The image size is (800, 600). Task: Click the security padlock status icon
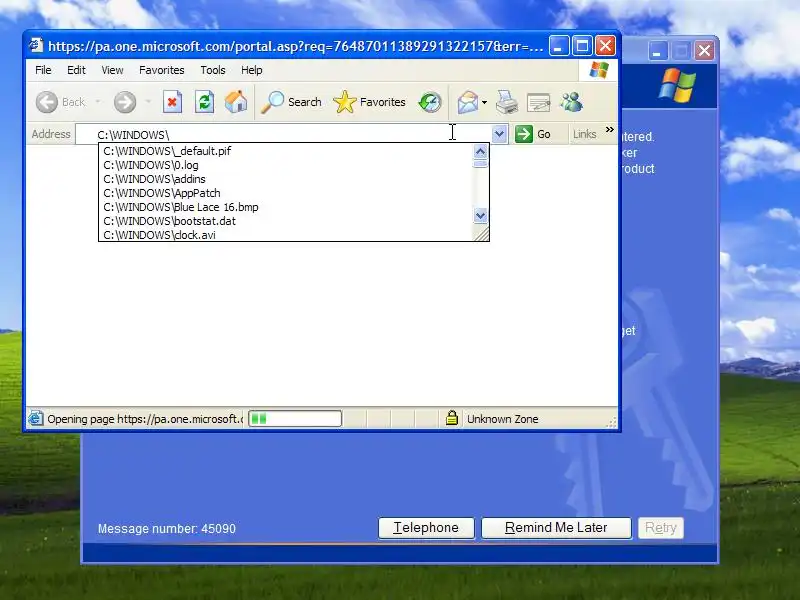tap(452, 418)
